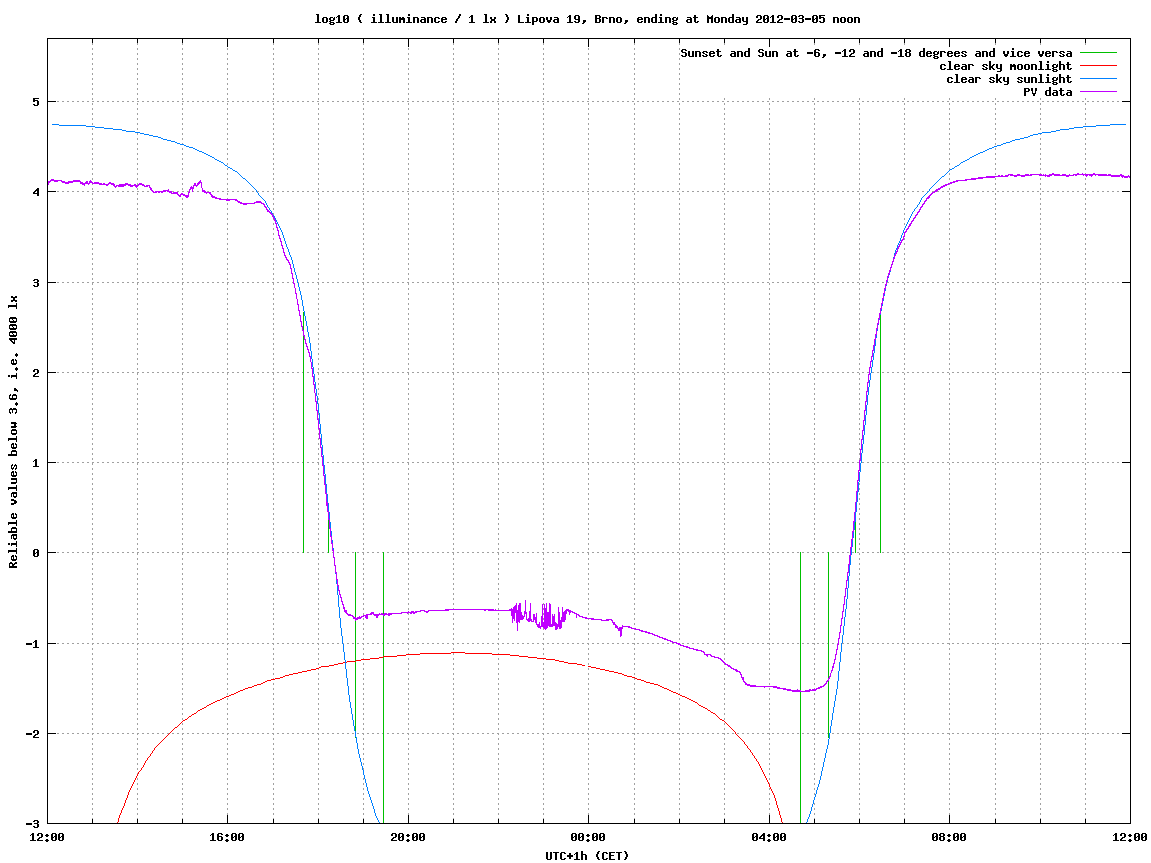Viewport: 1151px width, 863px height.
Task: Click the y-axis tick label 4
Action: tap(35, 192)
